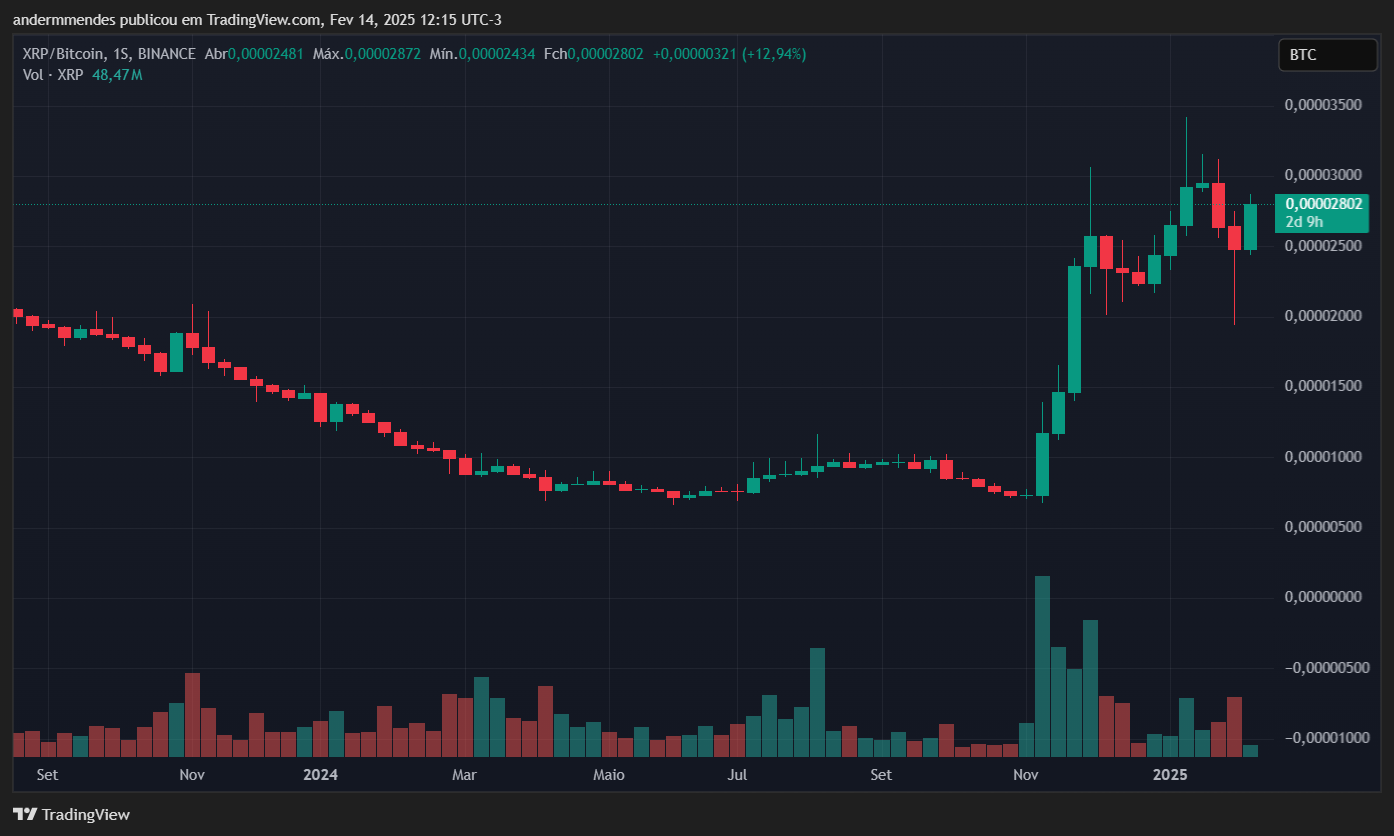Click the TradingView logo at bottom left
The width and height of the screenshot is (1394, 836).
click(x=71, y=814)
